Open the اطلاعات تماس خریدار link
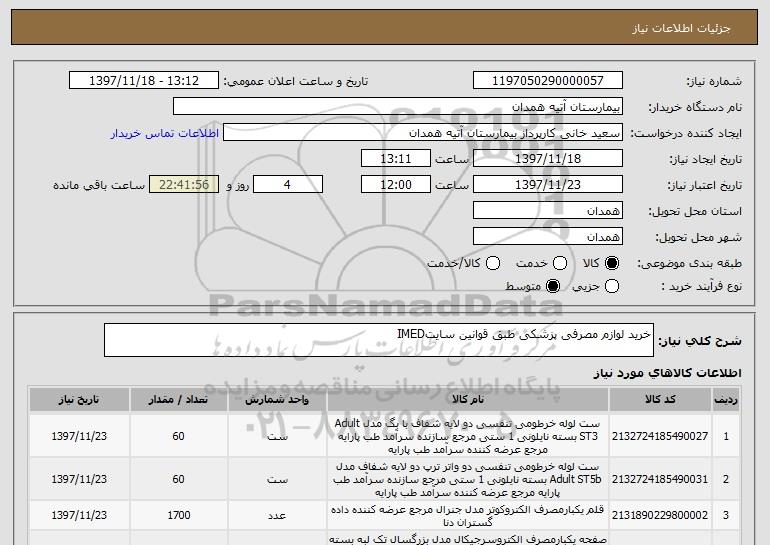 (165, 134)
